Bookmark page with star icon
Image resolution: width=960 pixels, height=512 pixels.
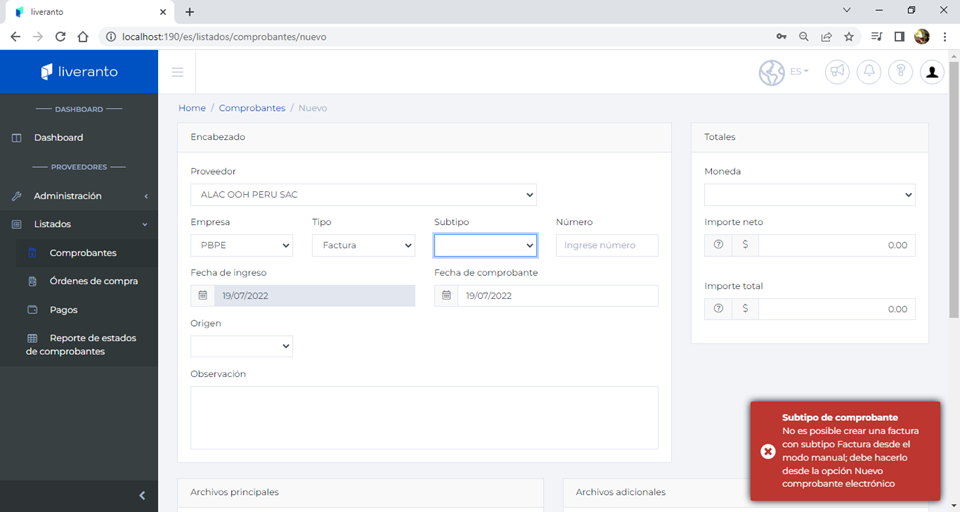(x=849, y=37)
